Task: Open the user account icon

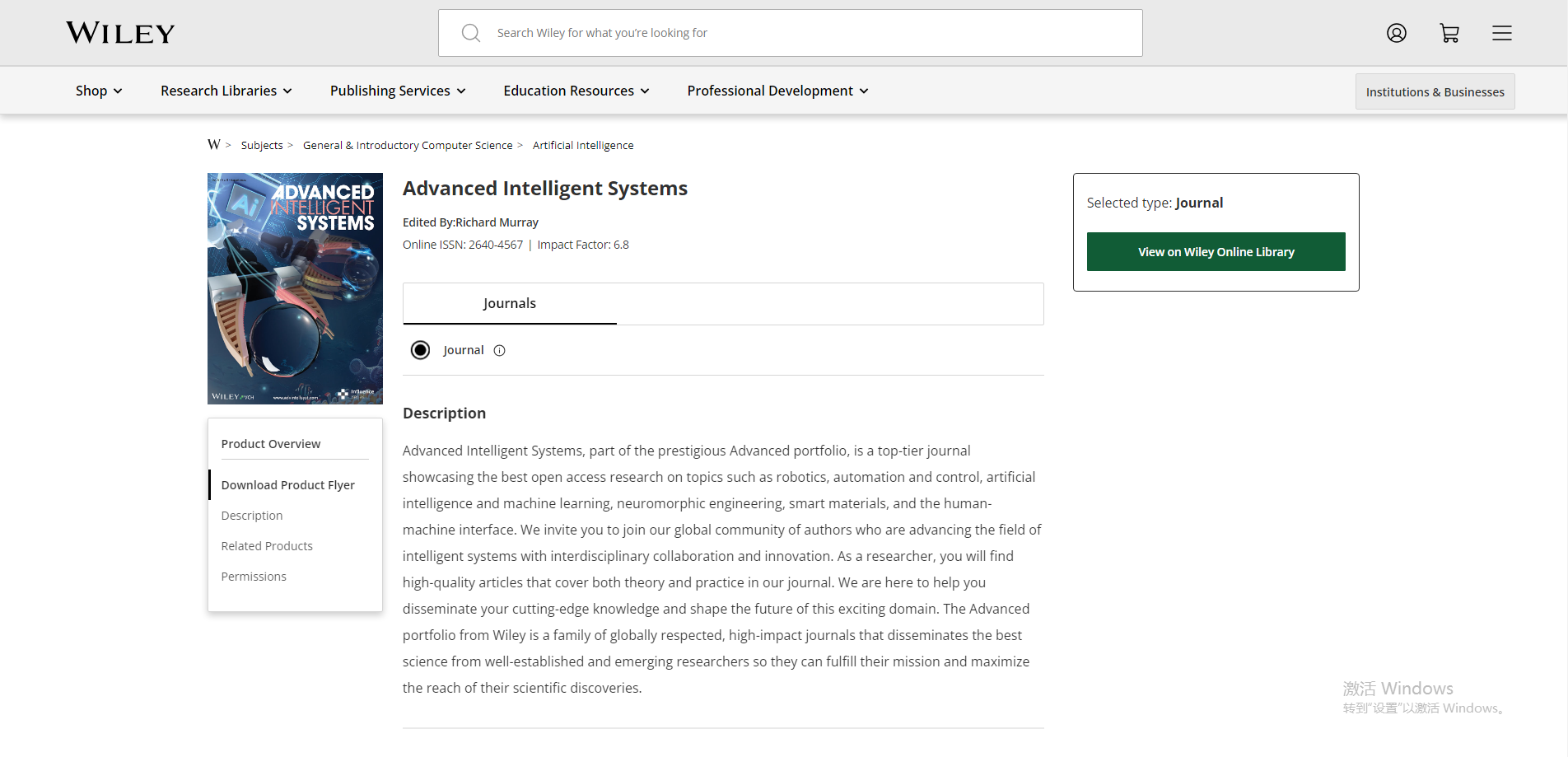Action: point(1397,33)
